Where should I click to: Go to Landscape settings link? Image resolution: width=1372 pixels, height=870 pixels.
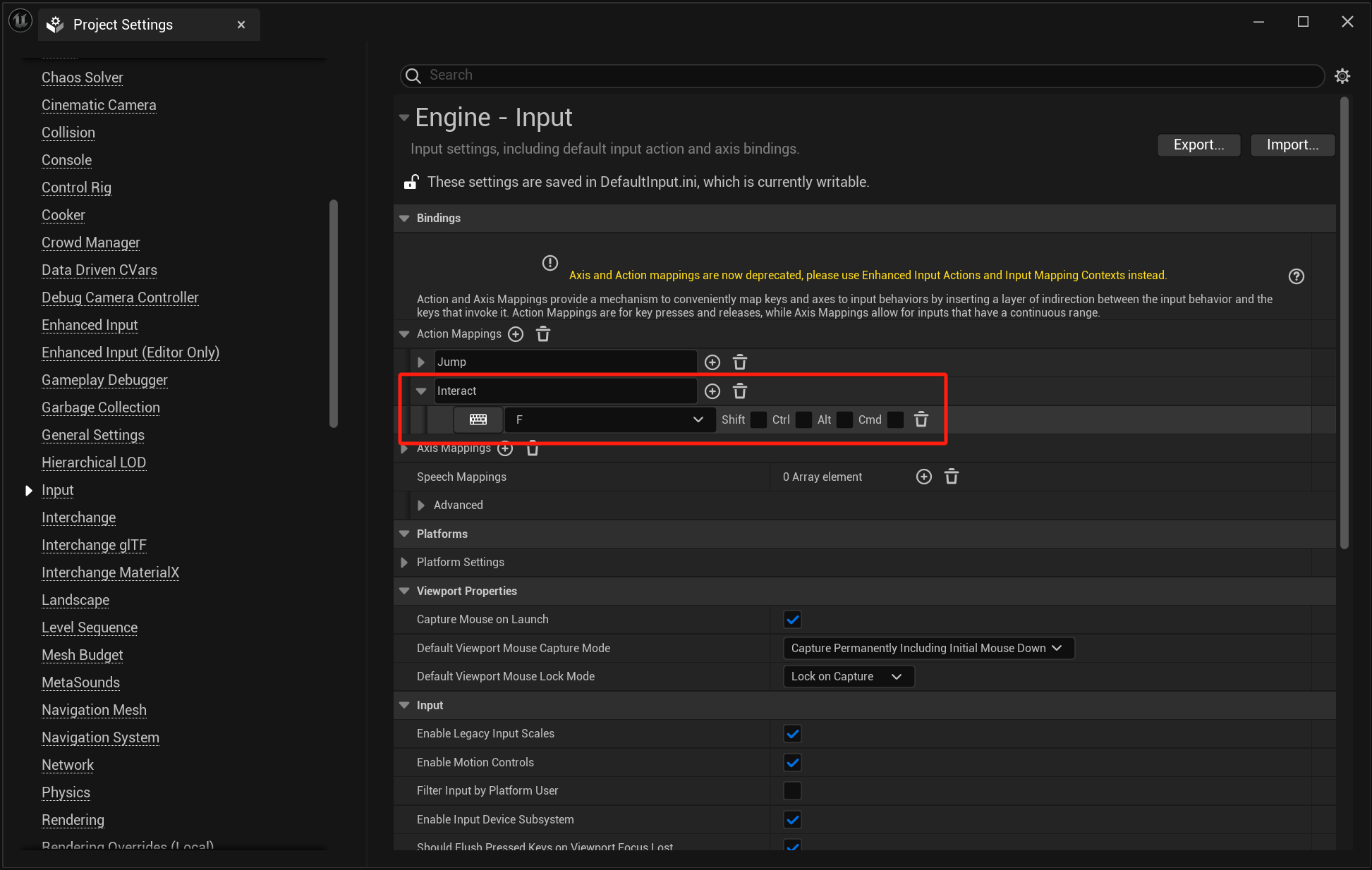[x=75, y=600]
